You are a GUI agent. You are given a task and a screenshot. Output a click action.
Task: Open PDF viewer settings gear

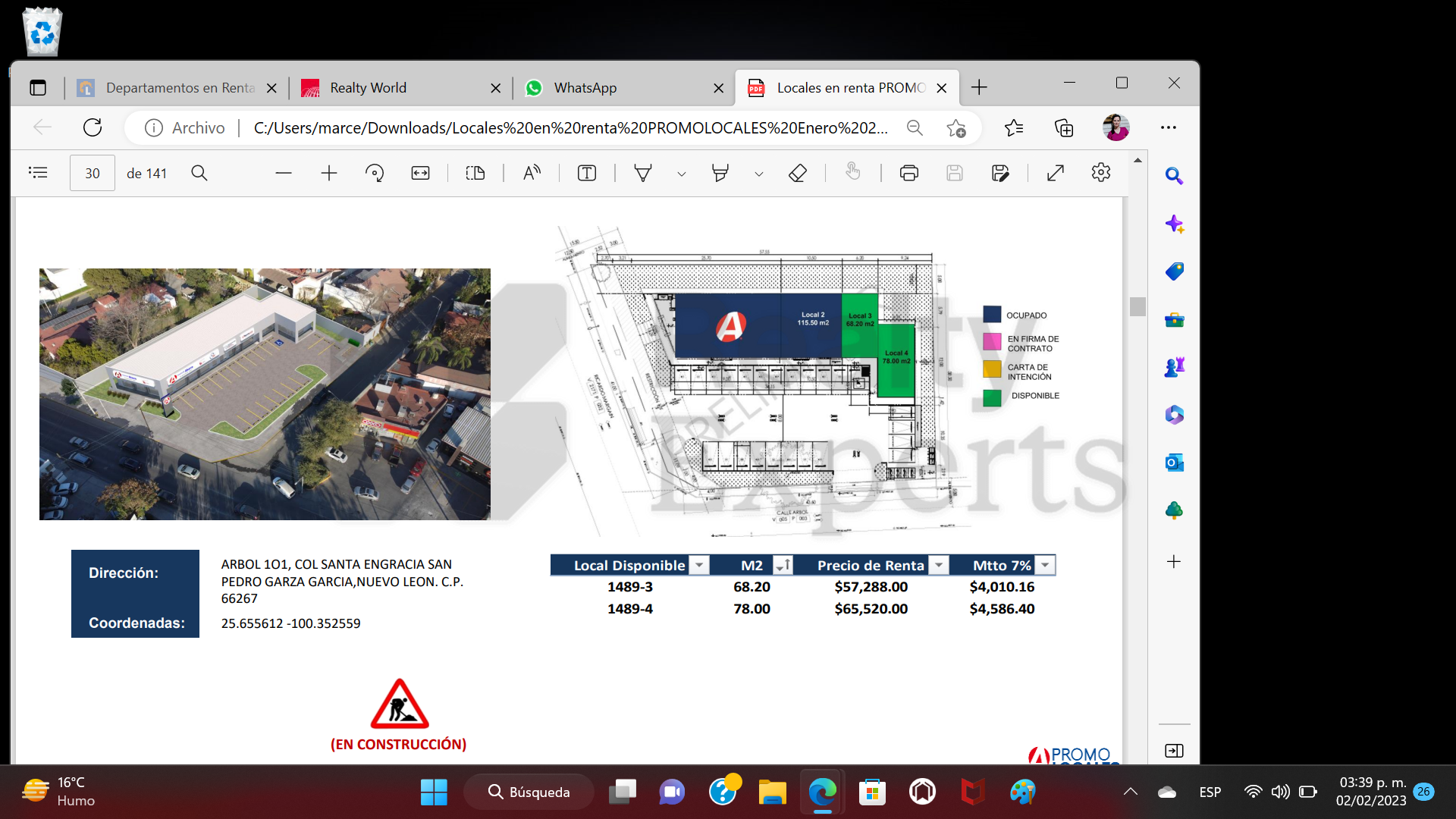coord(1101,173)
